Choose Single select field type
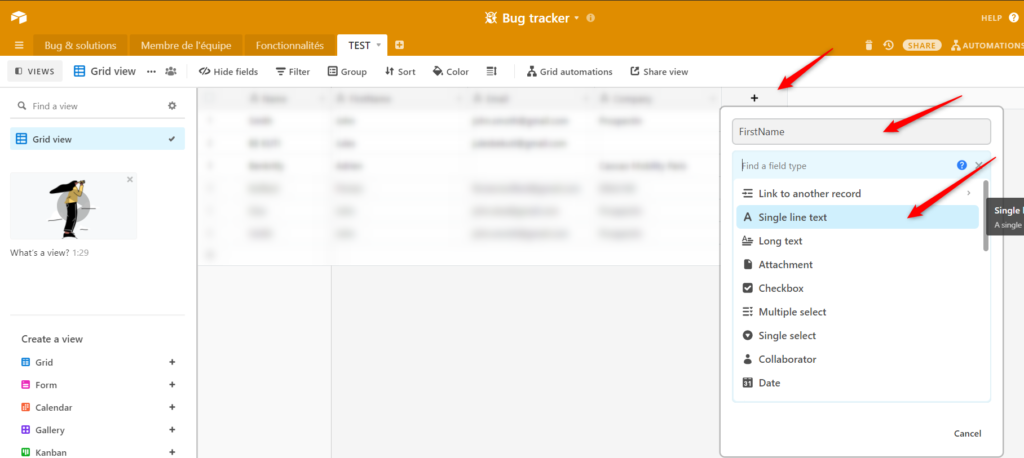This screenshot has height=458, width=1024. tap(857, 335)
